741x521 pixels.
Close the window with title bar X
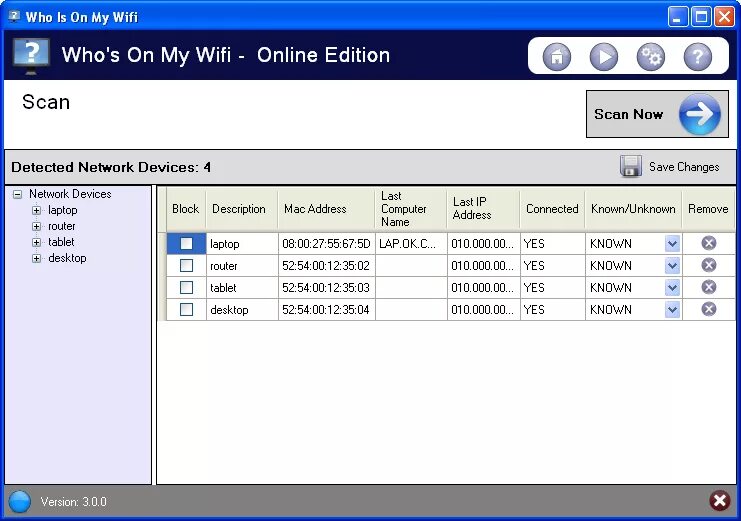click(x=724, y=17)
